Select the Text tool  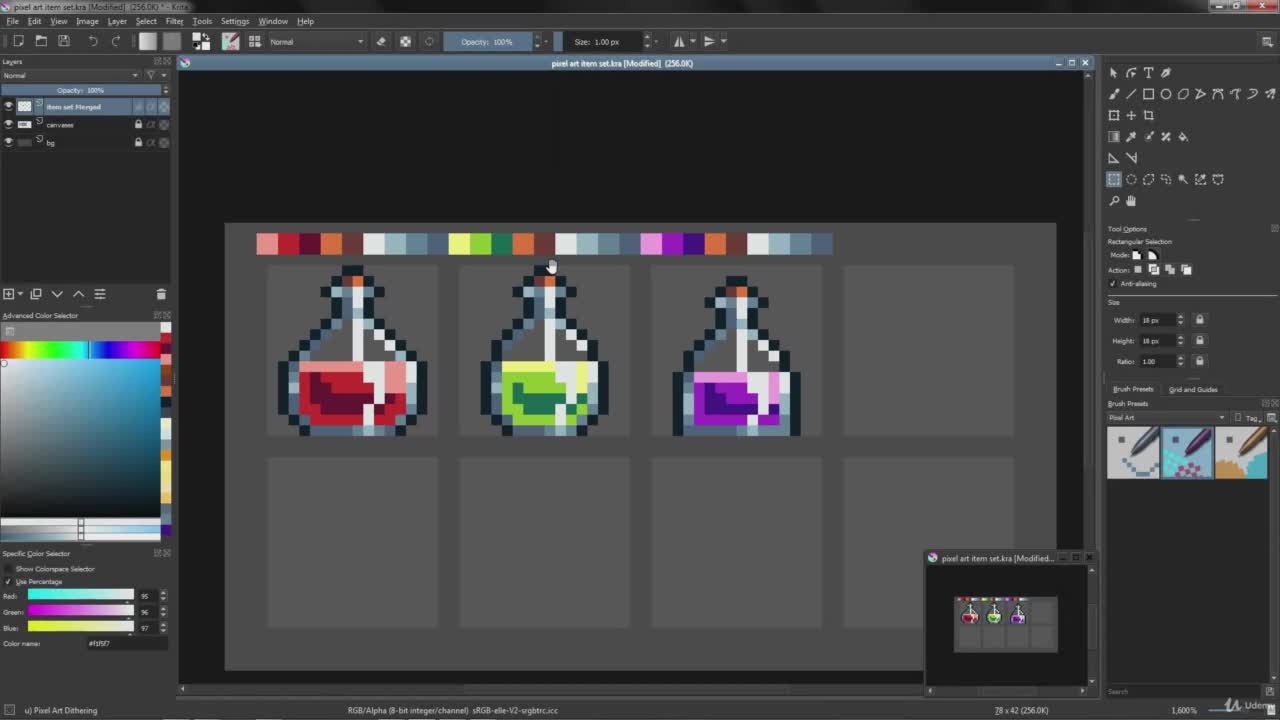click(1148, 73)
